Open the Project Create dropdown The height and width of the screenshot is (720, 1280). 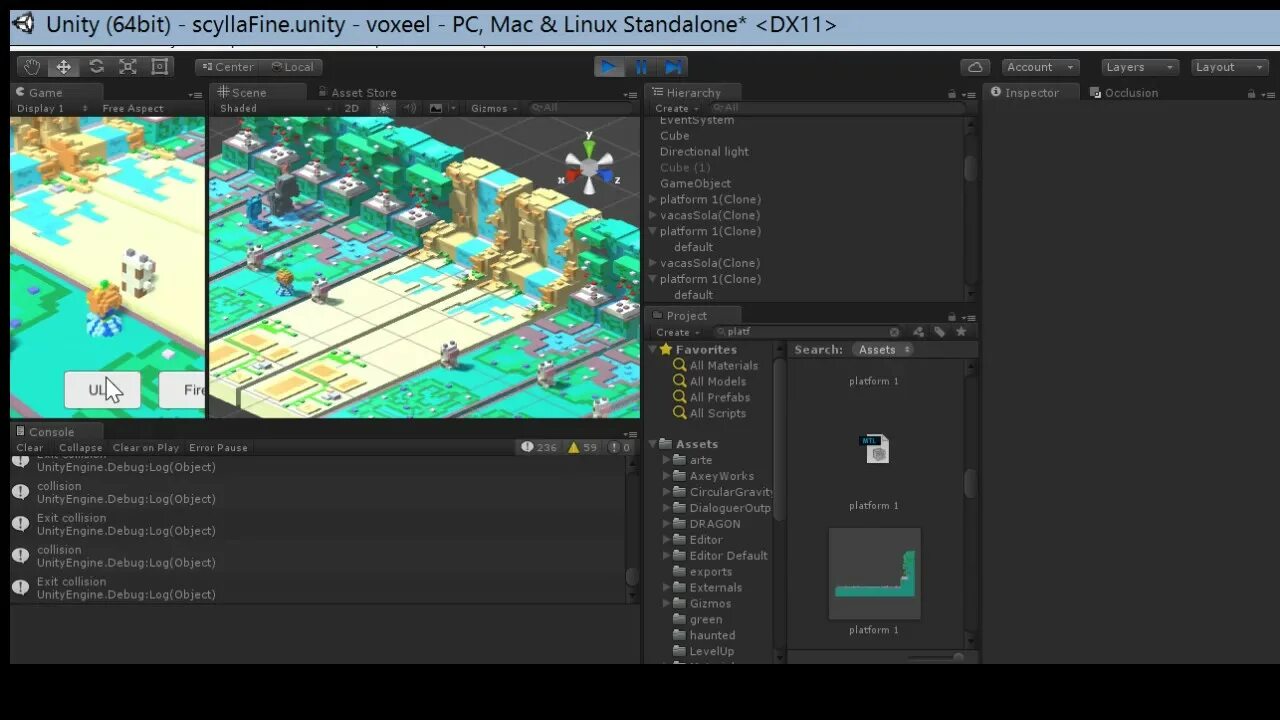677,332
